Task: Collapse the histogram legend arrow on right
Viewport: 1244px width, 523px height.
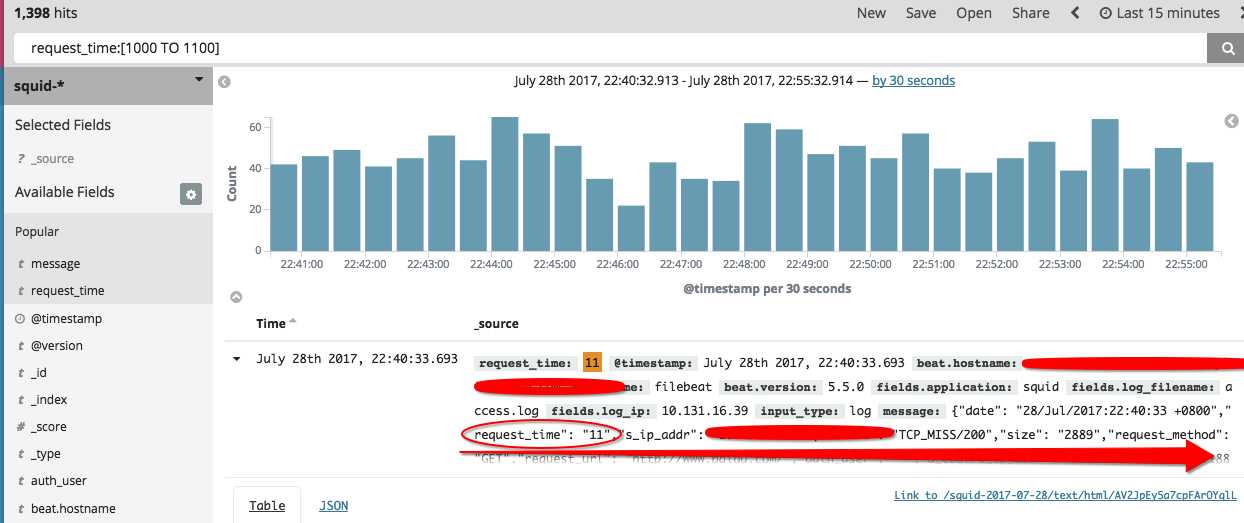Action: [1232, 121]
